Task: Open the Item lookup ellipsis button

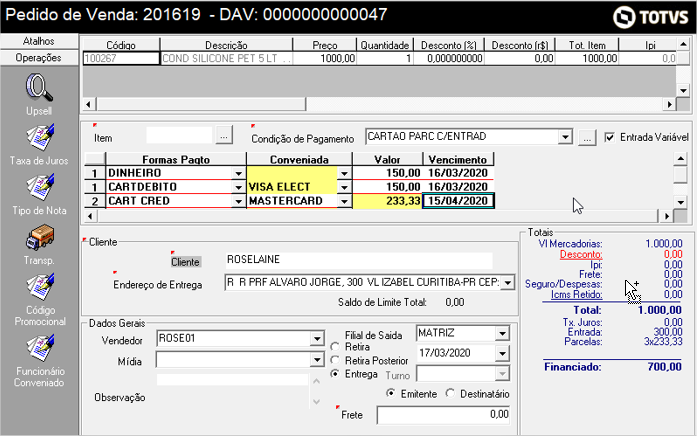Action: click(224, 136)
